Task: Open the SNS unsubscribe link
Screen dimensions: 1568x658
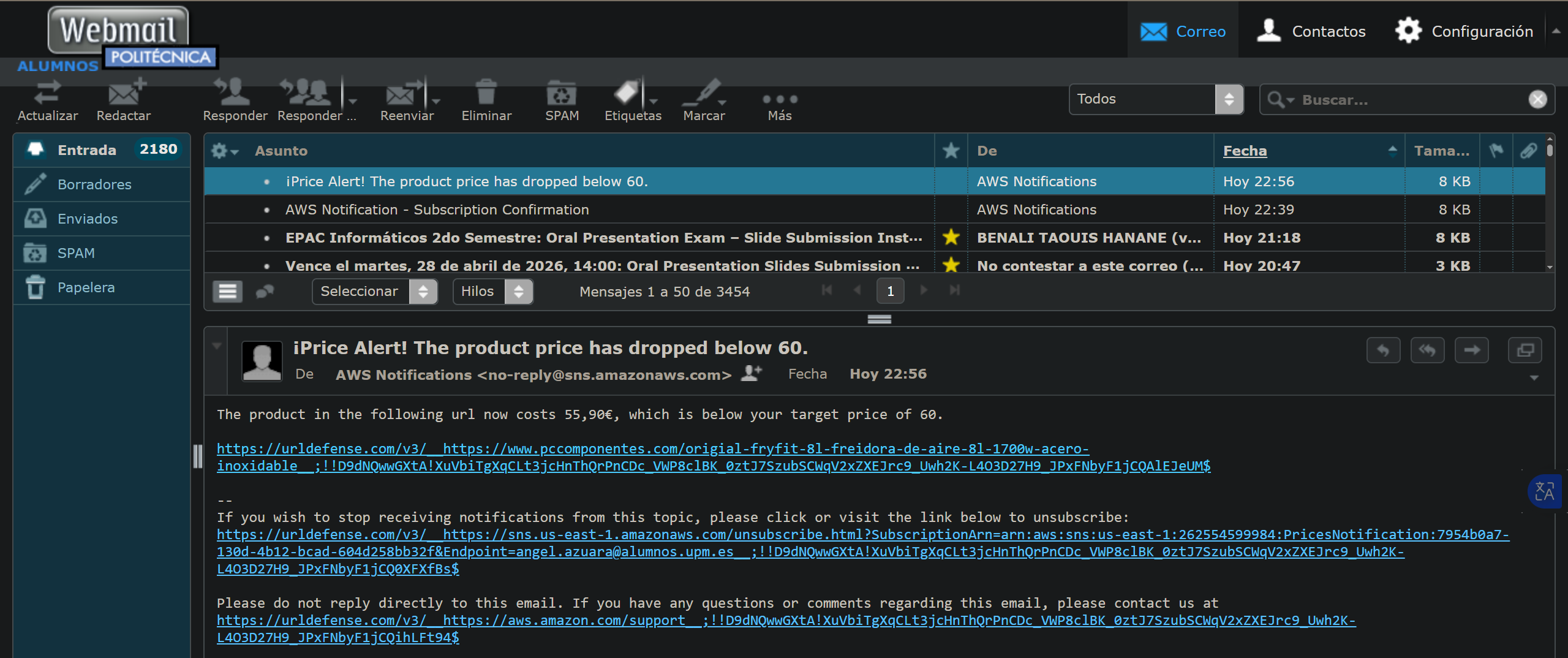Action: click(x=863, y=551)
